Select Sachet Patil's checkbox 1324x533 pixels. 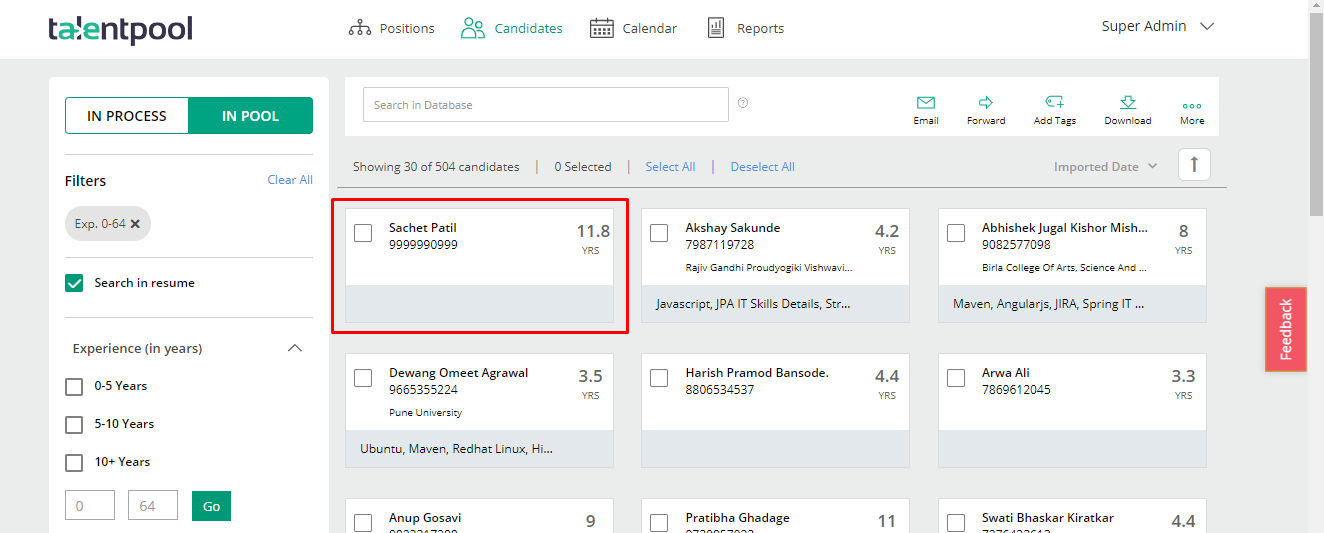click(363, 233)
